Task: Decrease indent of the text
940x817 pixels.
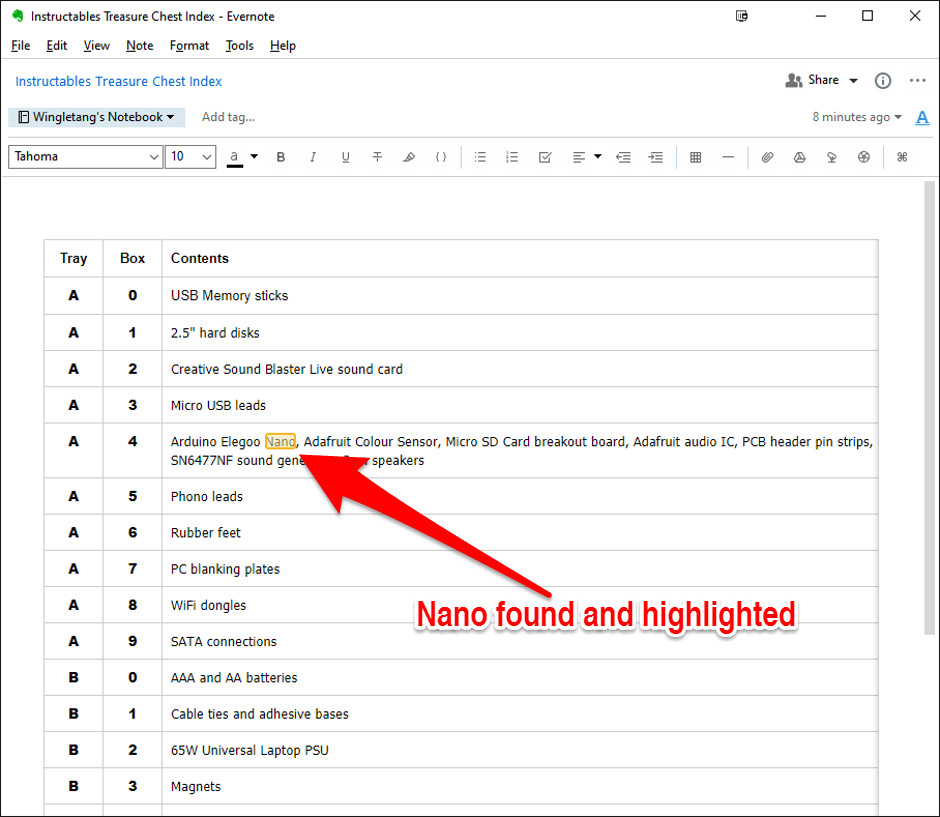Action: (623, 157)
